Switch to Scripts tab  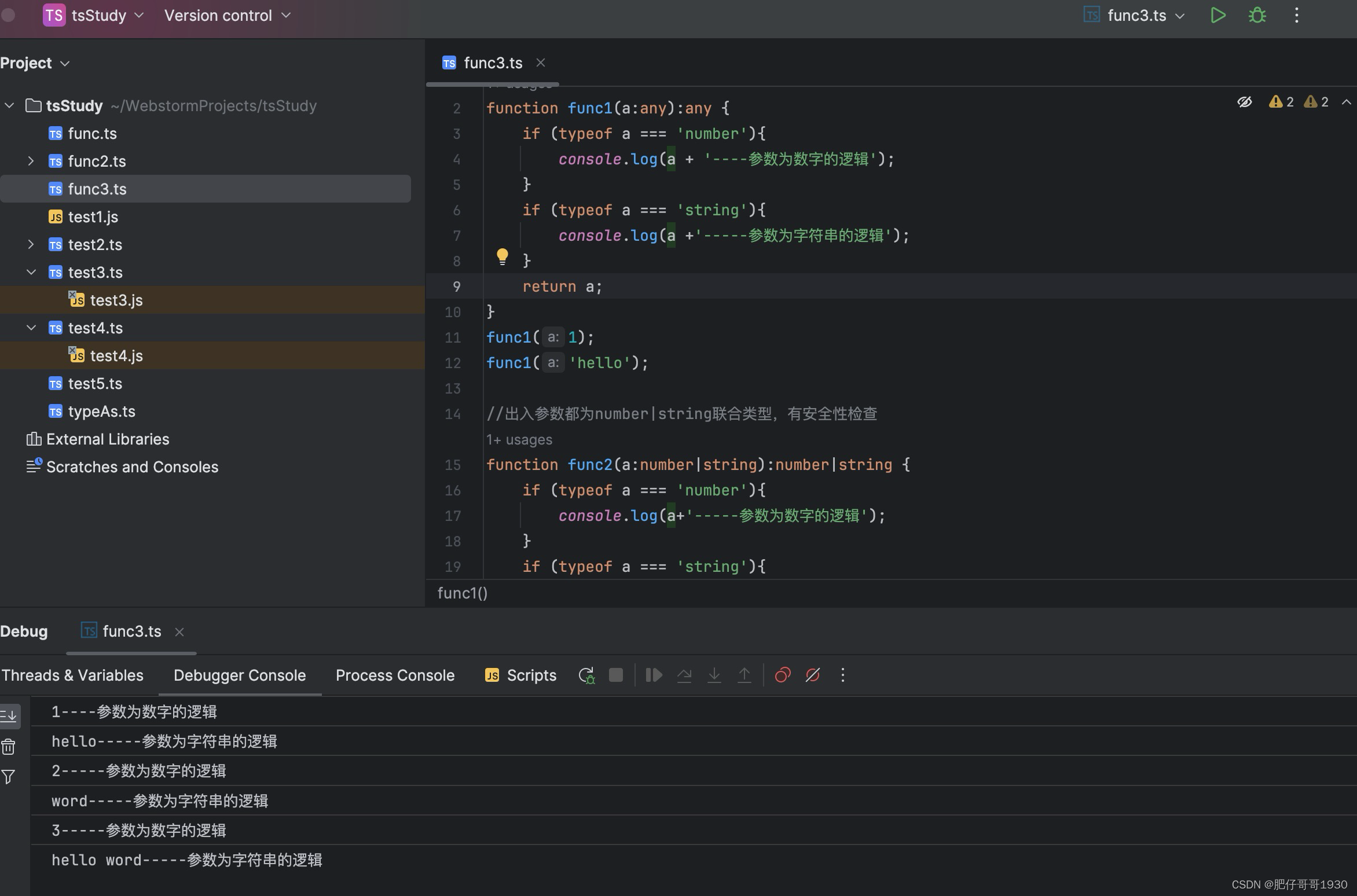pos(520,675)
